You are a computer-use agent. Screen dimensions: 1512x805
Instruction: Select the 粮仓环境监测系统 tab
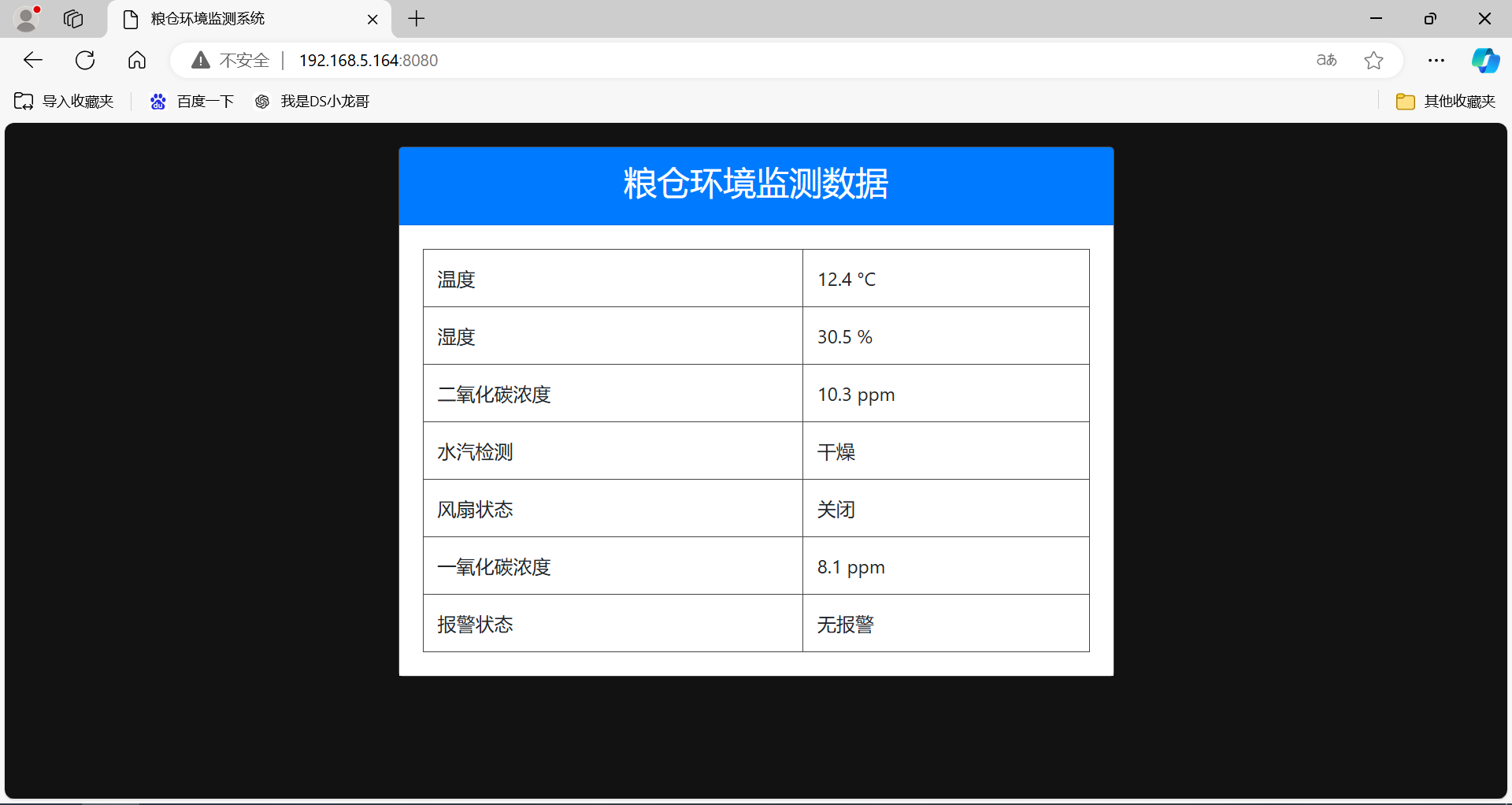[x=249, y=20]
